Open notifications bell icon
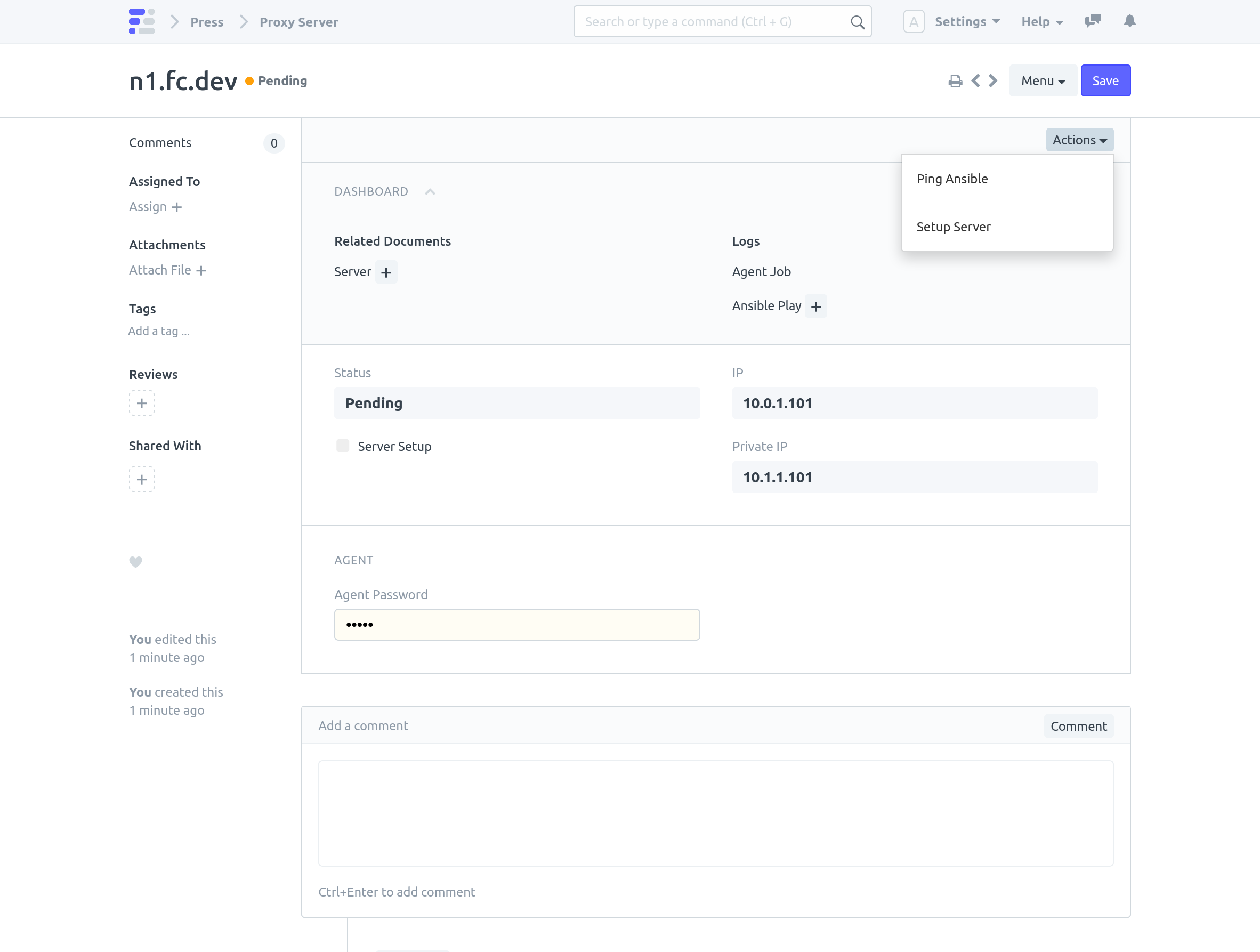 1129,21
